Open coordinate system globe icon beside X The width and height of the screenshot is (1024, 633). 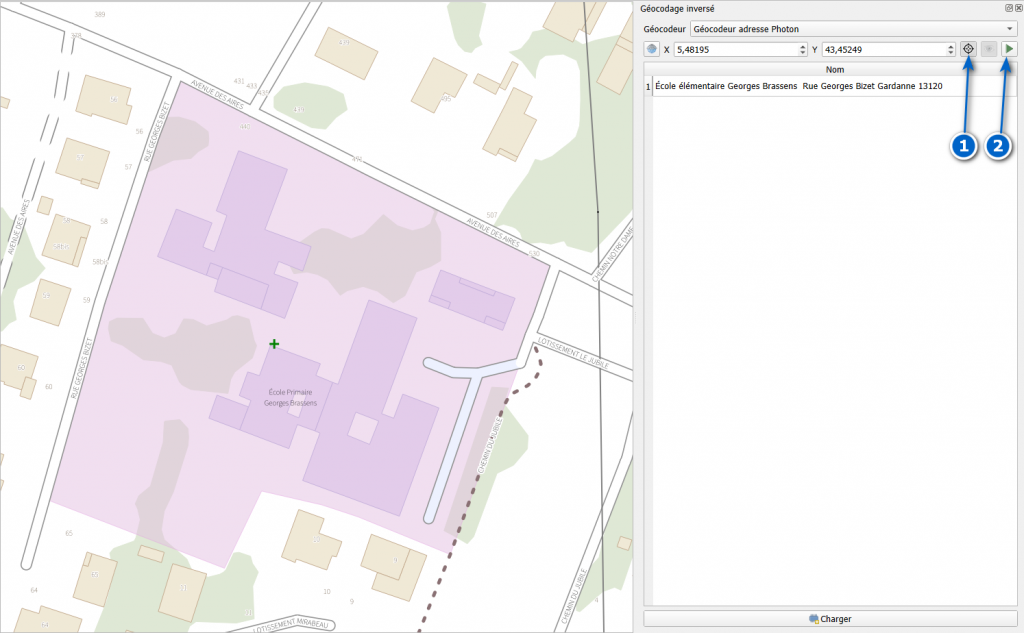coord(652,49)
